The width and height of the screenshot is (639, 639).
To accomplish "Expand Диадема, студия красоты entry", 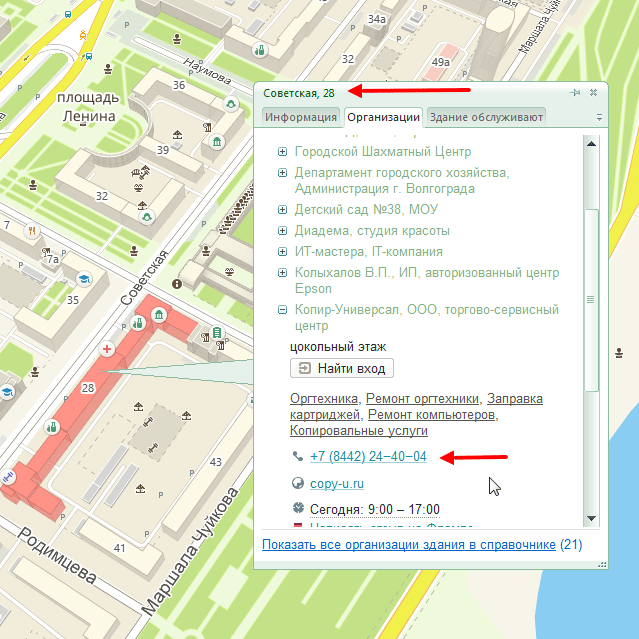I will (282, 231).
